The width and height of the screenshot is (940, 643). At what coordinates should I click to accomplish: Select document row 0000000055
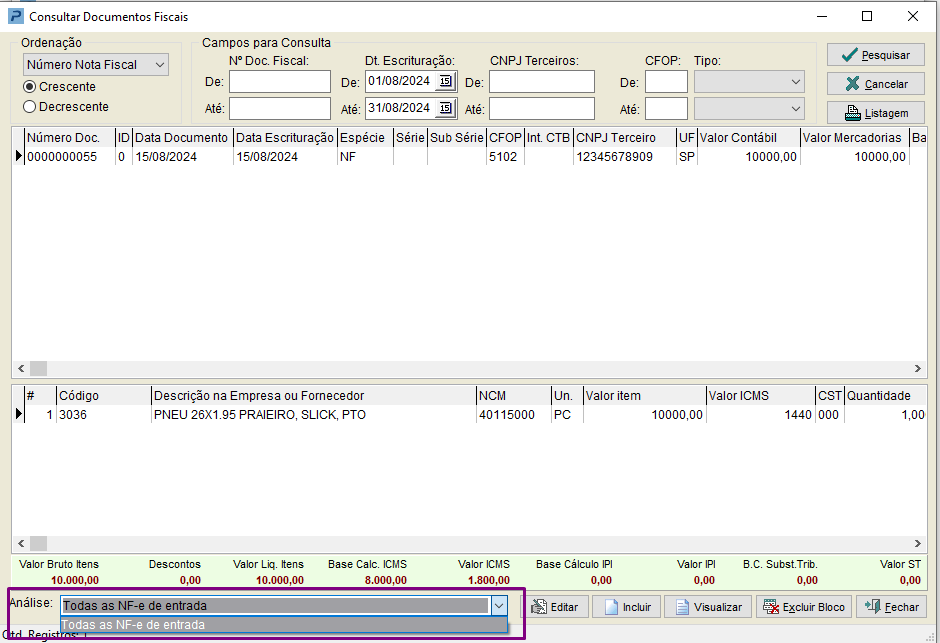pyautogui.click(x=468, y=157)
